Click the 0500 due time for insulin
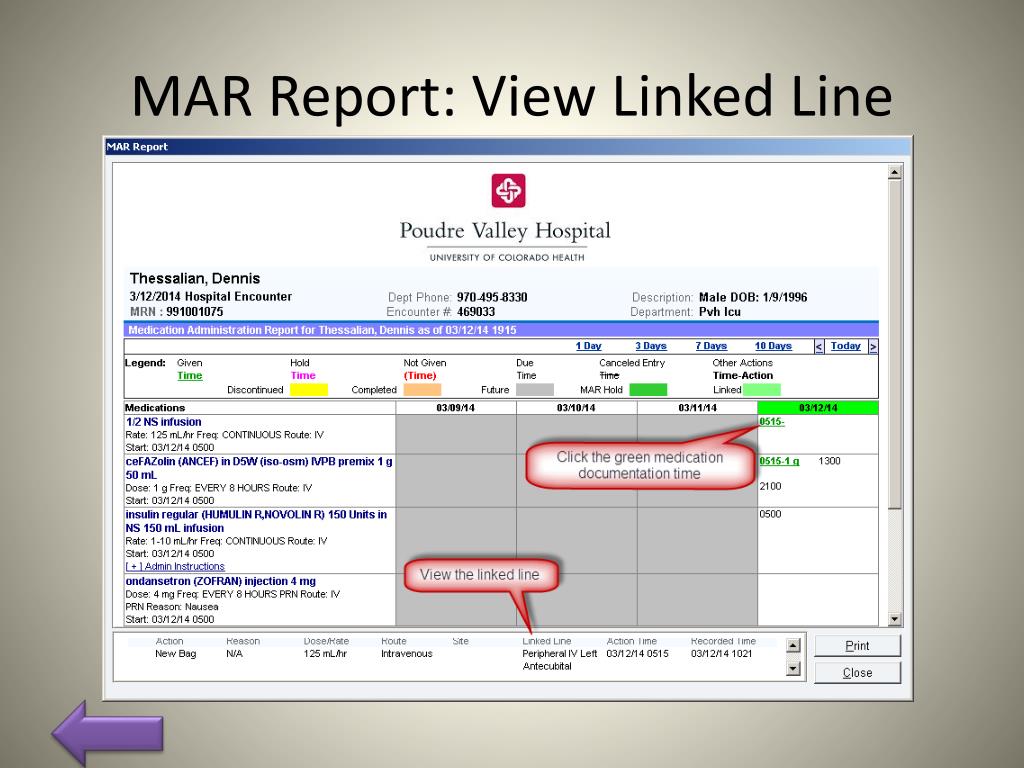Image resolution: width=1024 pixels, height=768 pixels. pos(770,514)
